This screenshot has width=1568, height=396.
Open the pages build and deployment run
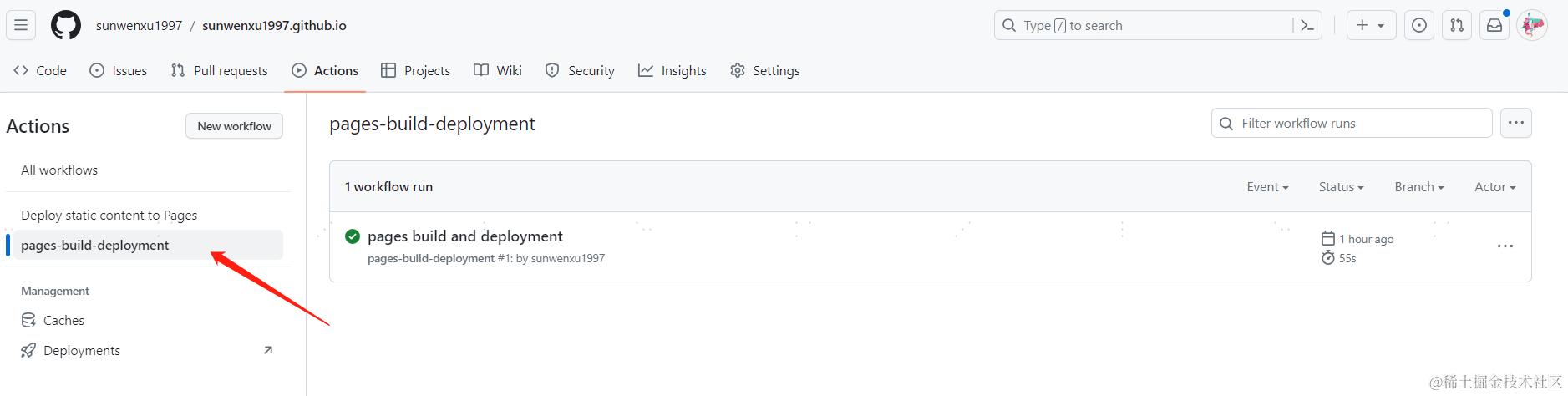pyautogui.click(x=465, y=236)
